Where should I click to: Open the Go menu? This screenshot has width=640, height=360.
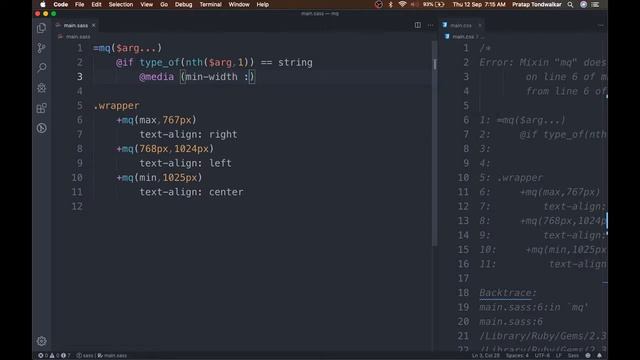coord(164,4)
